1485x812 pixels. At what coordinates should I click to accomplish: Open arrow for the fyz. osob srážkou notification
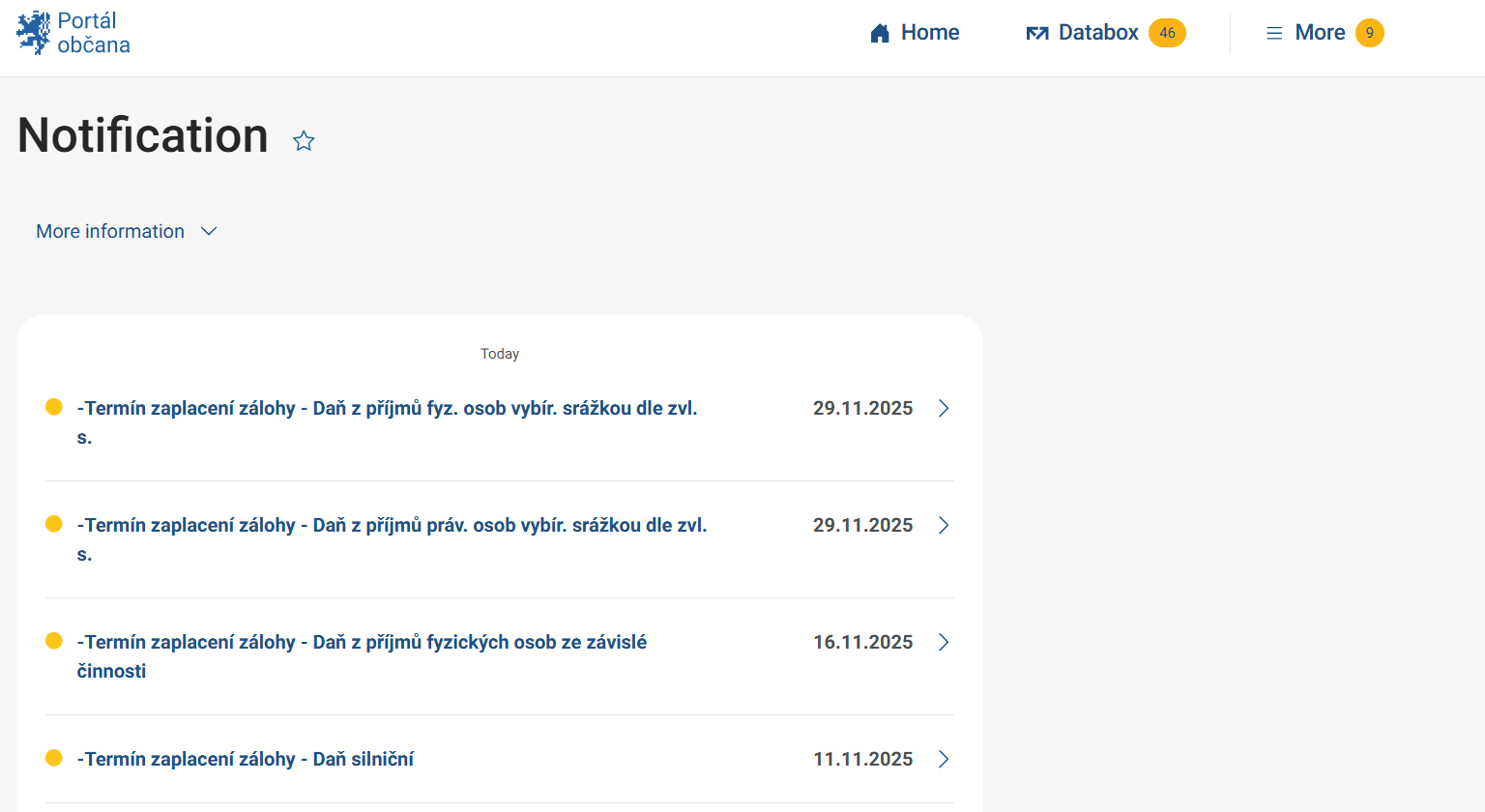(x=944, y=408)
